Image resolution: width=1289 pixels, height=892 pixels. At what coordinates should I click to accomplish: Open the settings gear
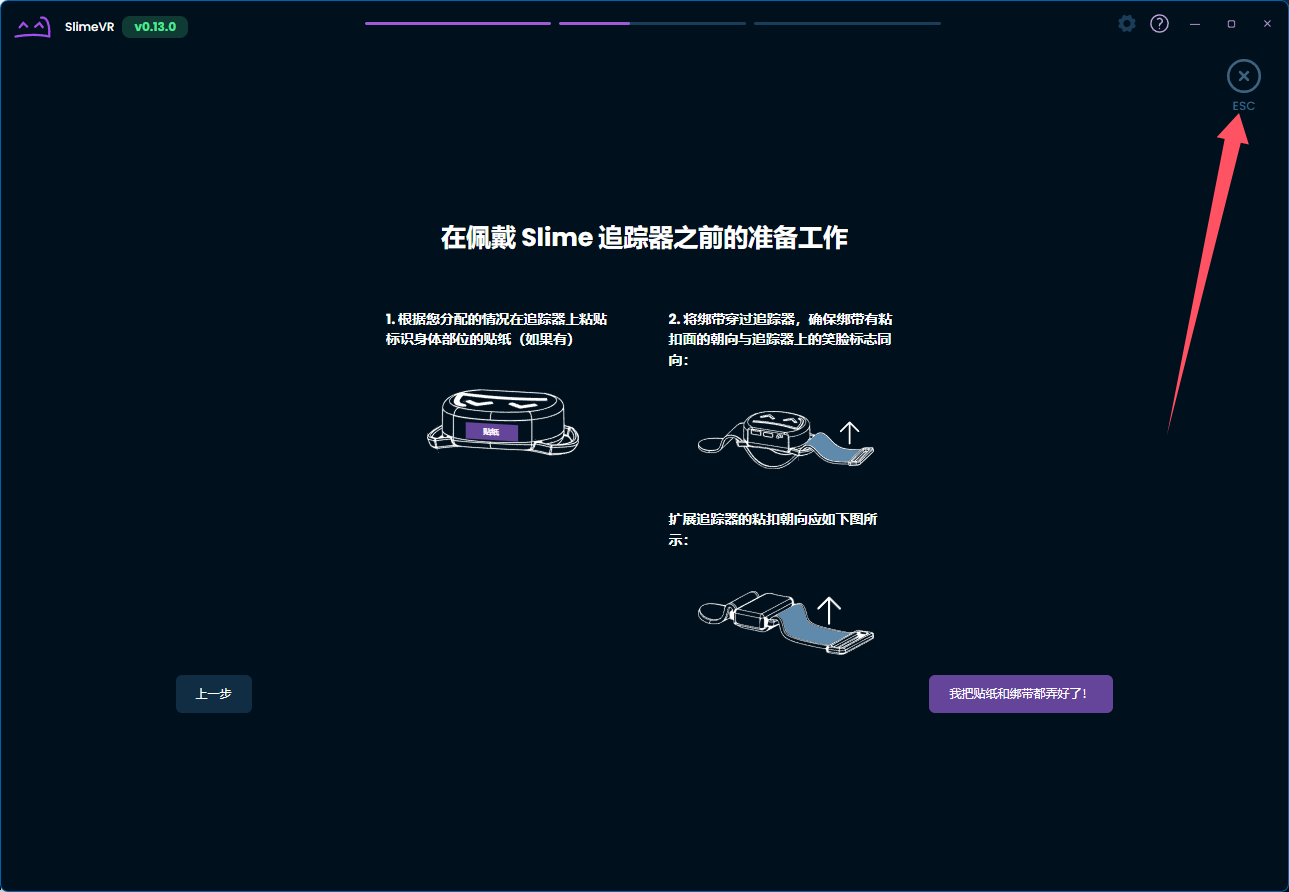click(1127, 23)
